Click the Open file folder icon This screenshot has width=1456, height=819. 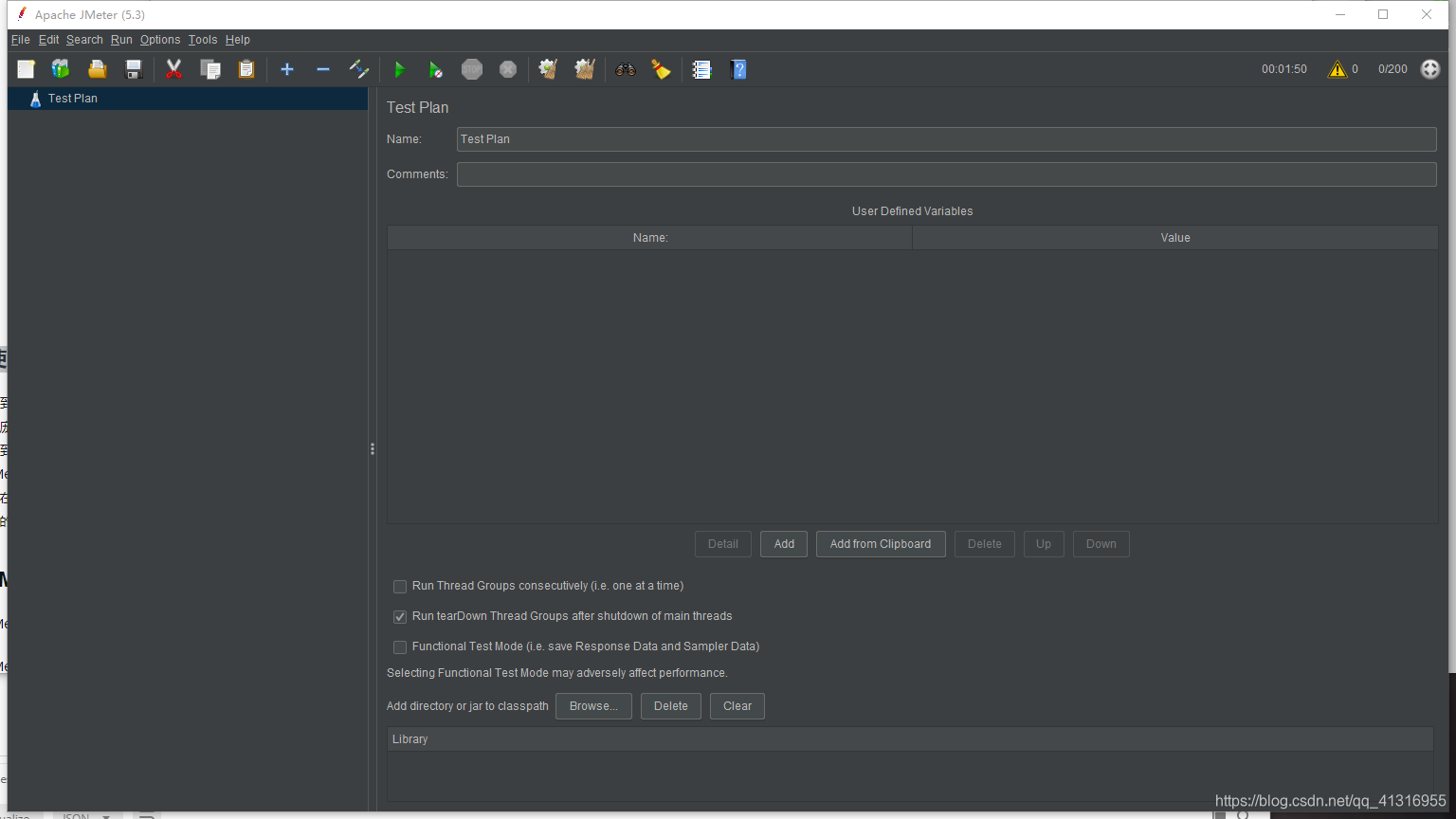(x=97, y=69)
